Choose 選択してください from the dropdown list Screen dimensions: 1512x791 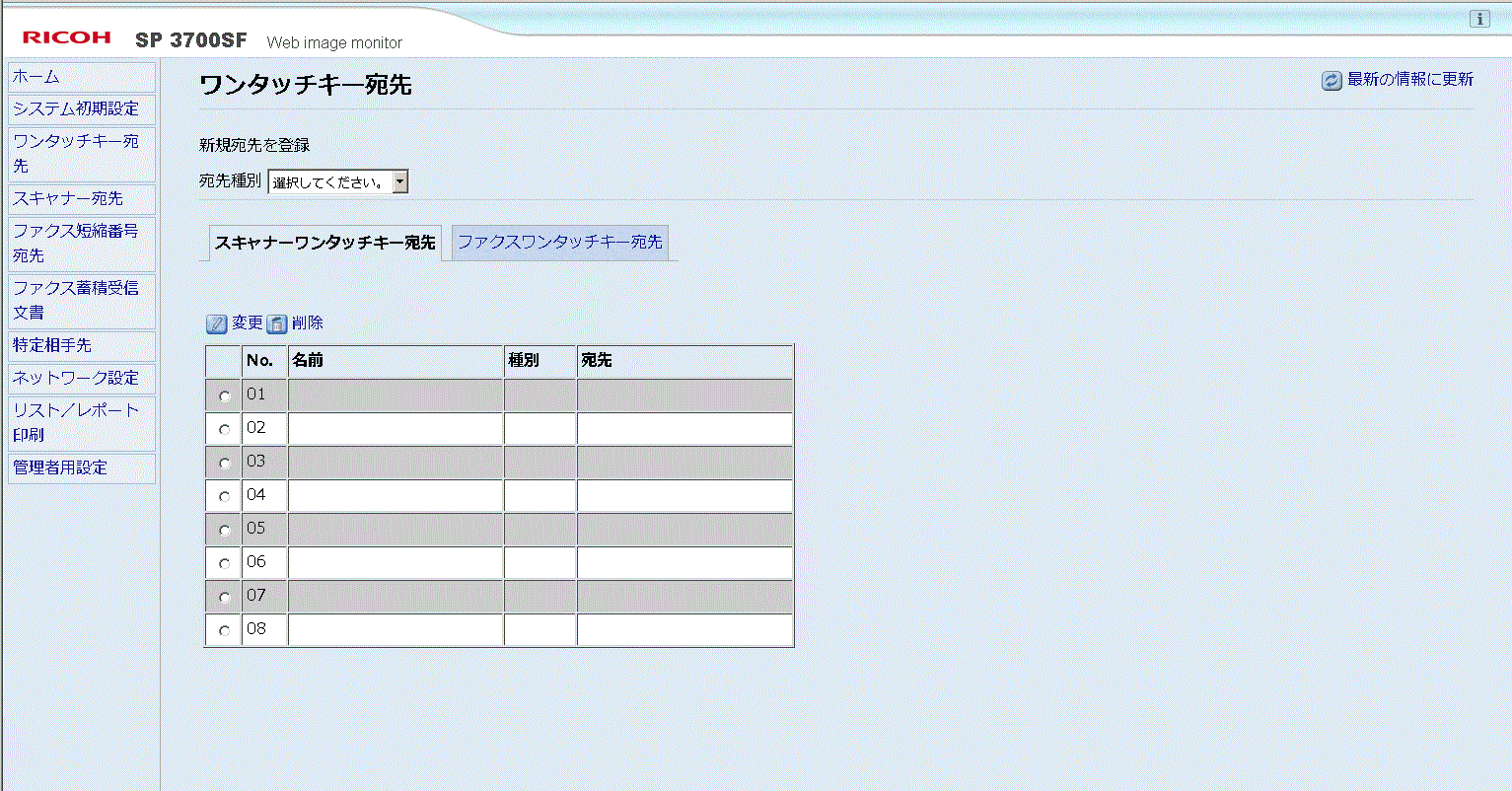[x=328, y=180]
